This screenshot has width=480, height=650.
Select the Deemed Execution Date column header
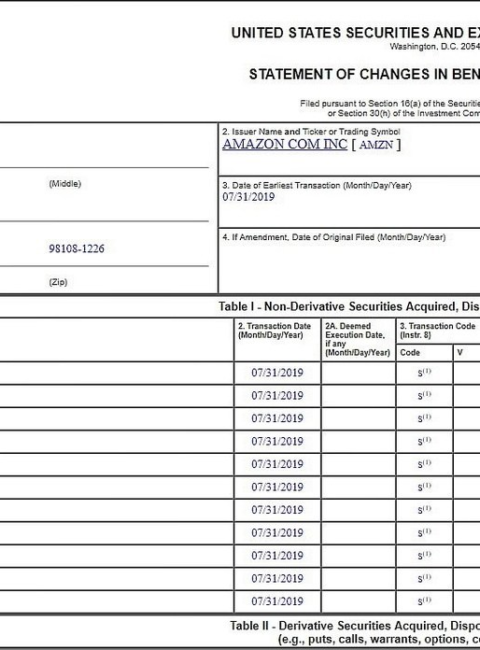358,339
